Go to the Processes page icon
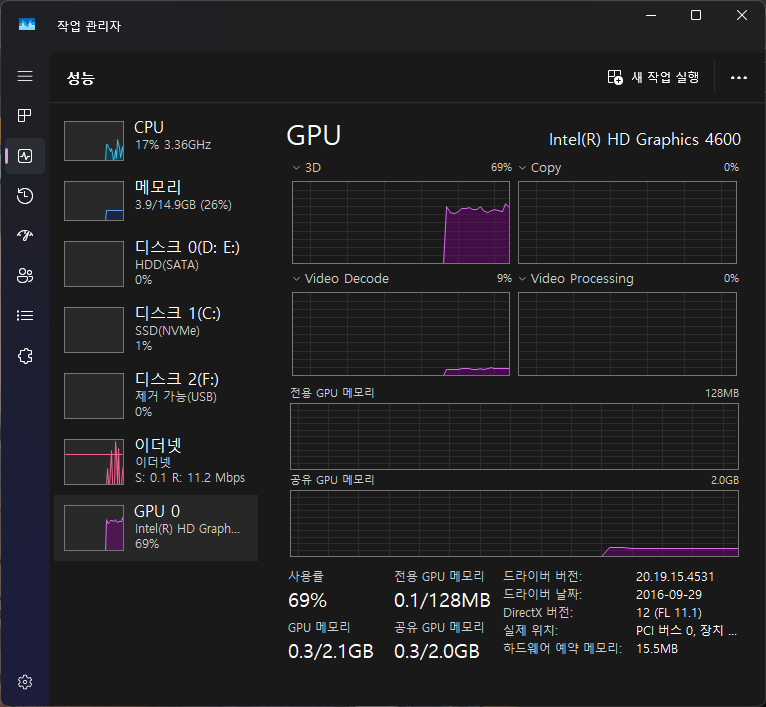The height and width of the screenshot is (707, 766). [25, 116]
